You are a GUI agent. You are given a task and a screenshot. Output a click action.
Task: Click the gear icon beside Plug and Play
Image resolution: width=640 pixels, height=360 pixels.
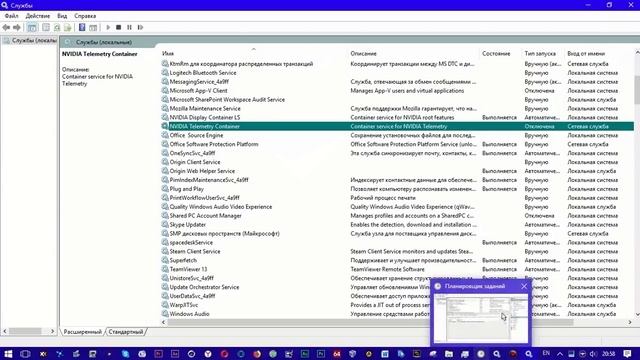[x=165, y=189]
